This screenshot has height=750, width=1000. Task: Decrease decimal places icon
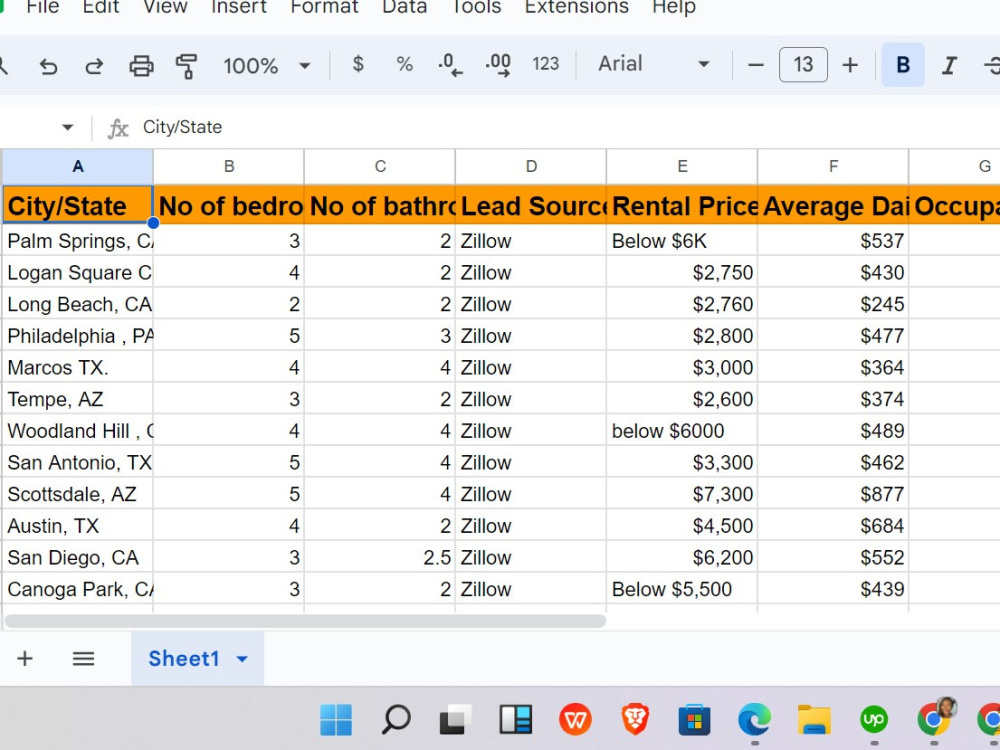(x=451, y=65)
